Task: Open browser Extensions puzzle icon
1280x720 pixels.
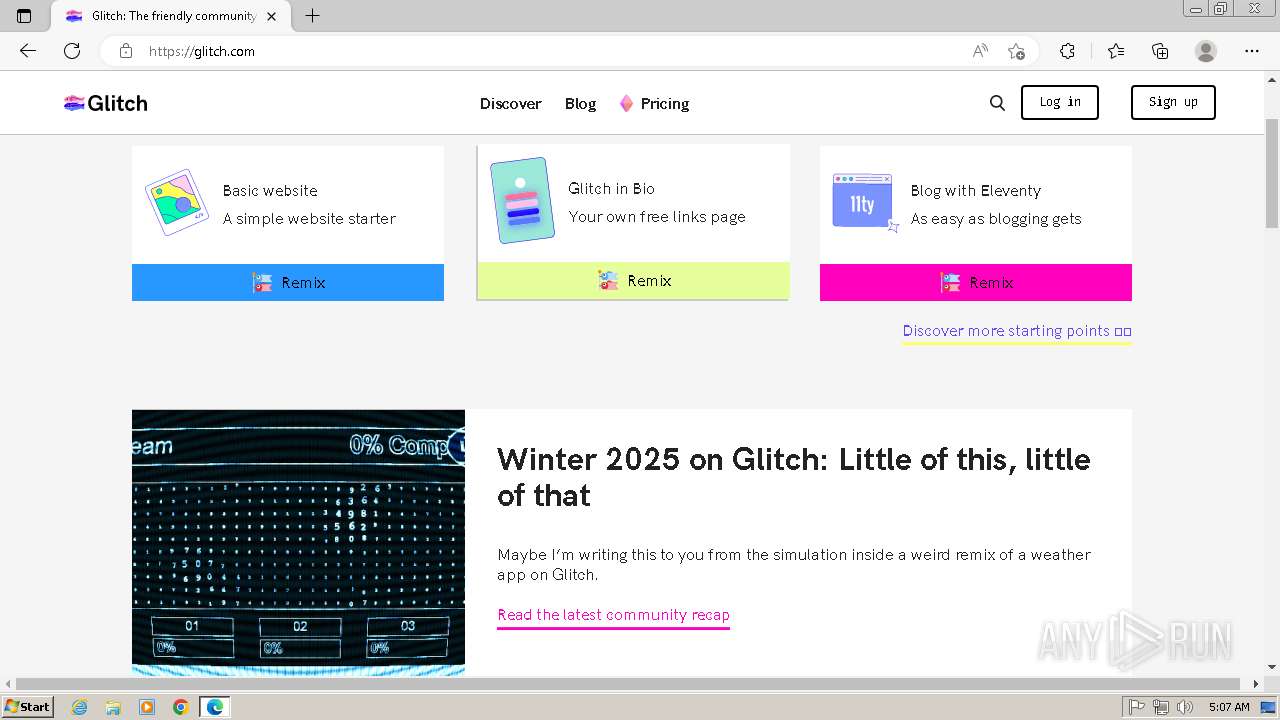Action: (x=1067, y=51)
